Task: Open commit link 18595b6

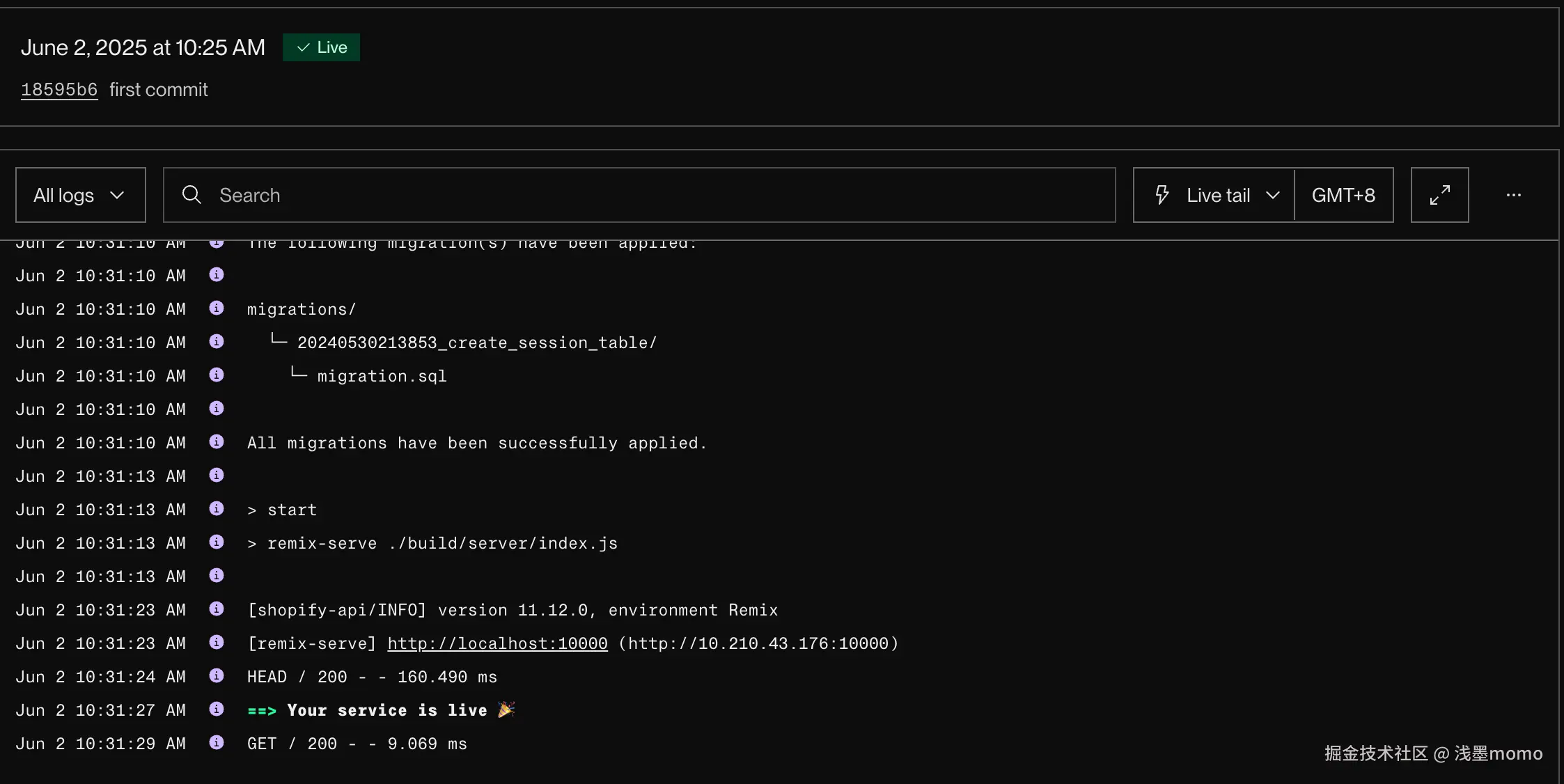Action: (59, 90)
